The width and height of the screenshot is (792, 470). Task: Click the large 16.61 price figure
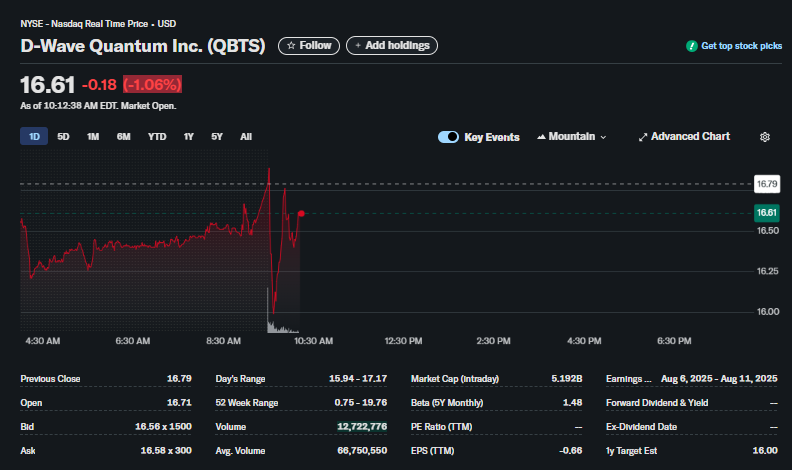click(x=47, y=85)
